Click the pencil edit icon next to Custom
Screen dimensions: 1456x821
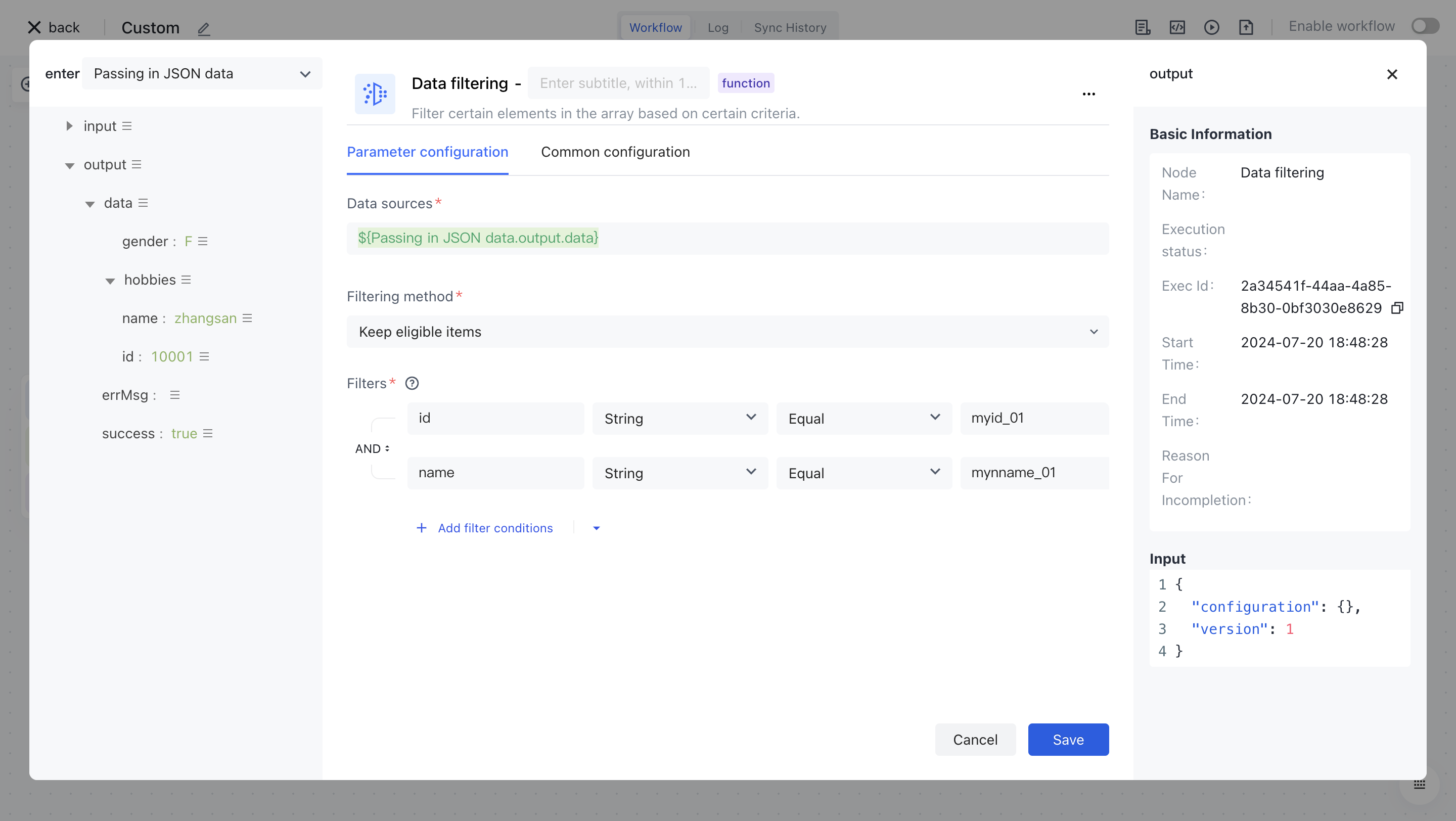(x=204, y=28)
